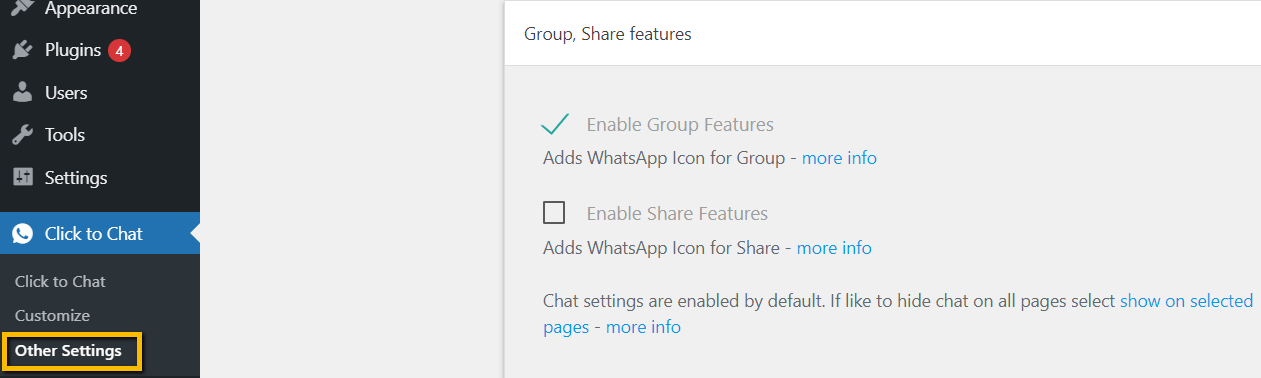Click the Tools wrench icon
The height and width of the screenshot is (378, 1261).
(x=22, y=135)
